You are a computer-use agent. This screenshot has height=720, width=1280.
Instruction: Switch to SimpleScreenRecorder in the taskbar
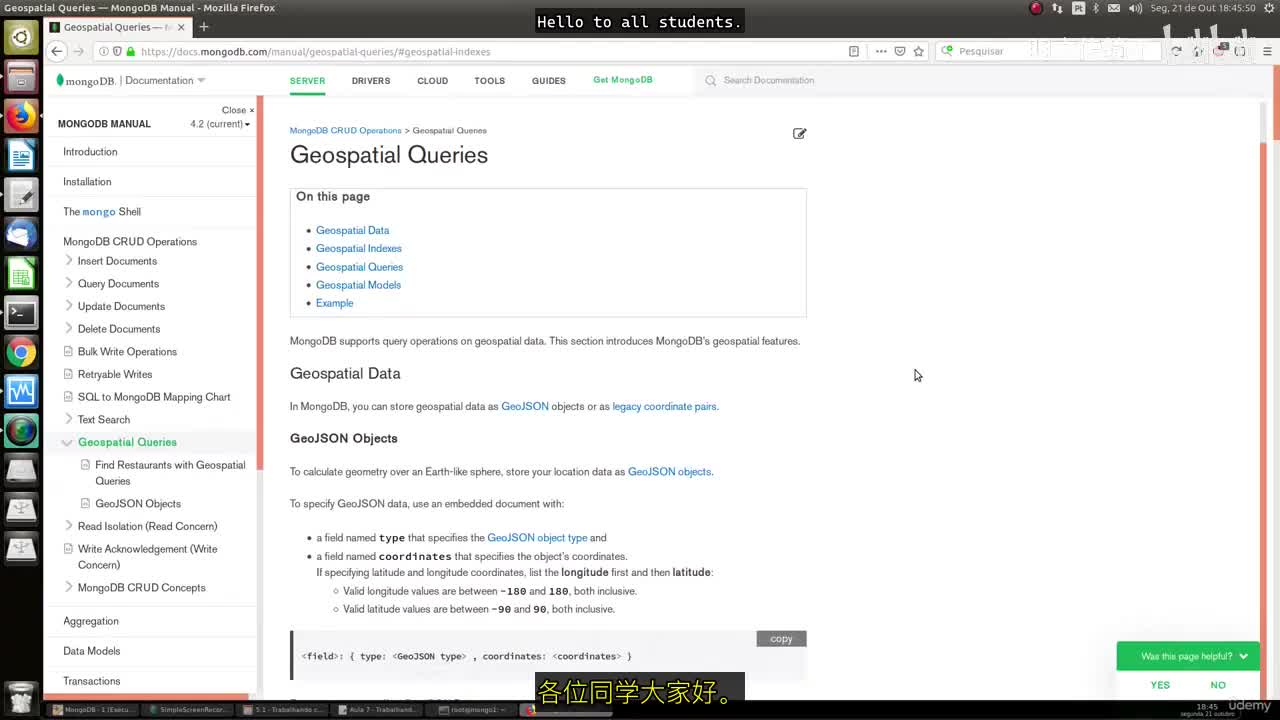(188, 710)
